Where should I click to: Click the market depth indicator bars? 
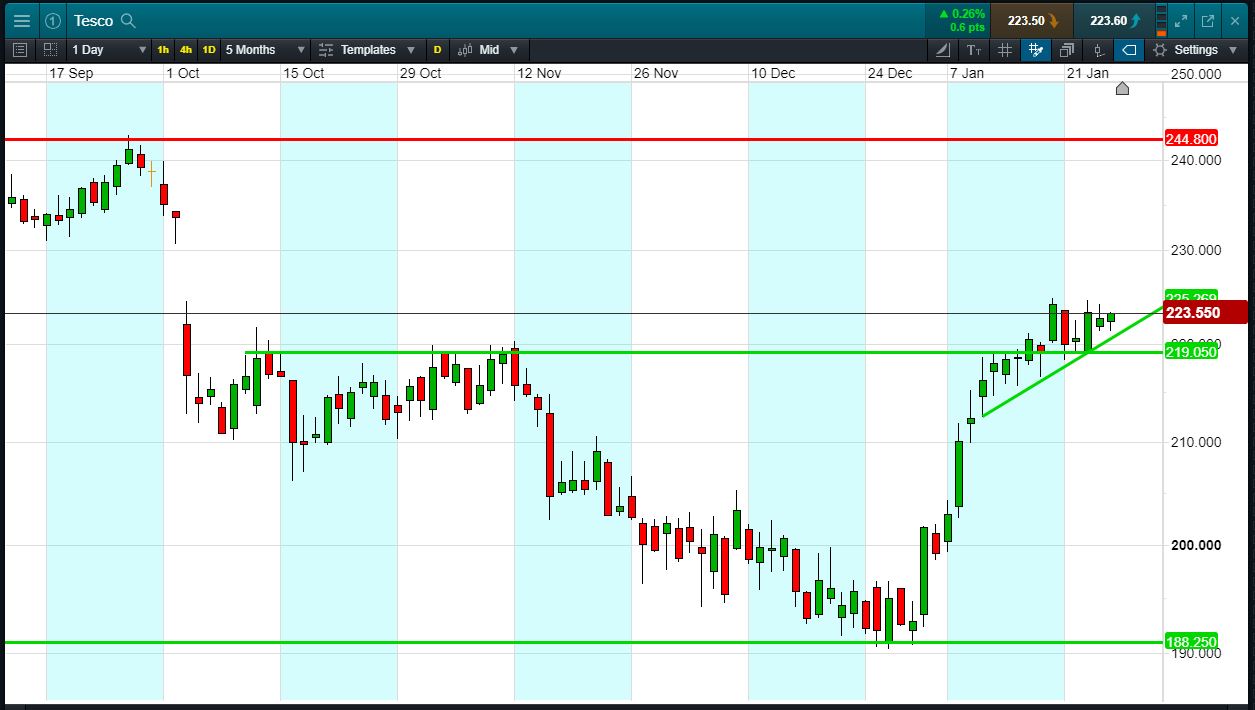1160,20
